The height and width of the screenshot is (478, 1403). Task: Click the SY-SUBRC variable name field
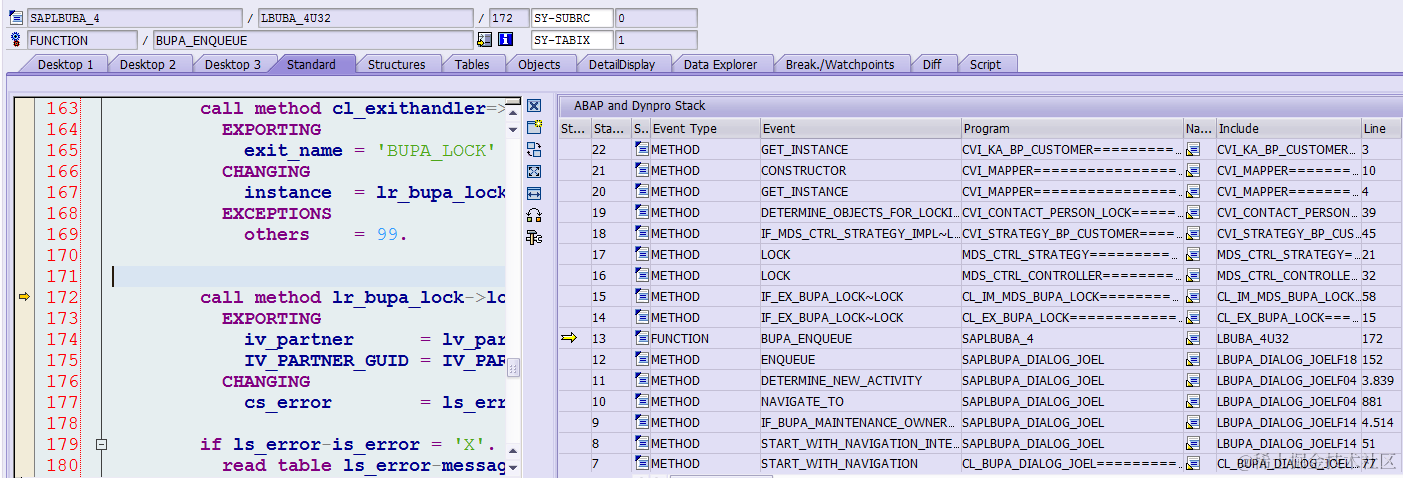point(571,18)
